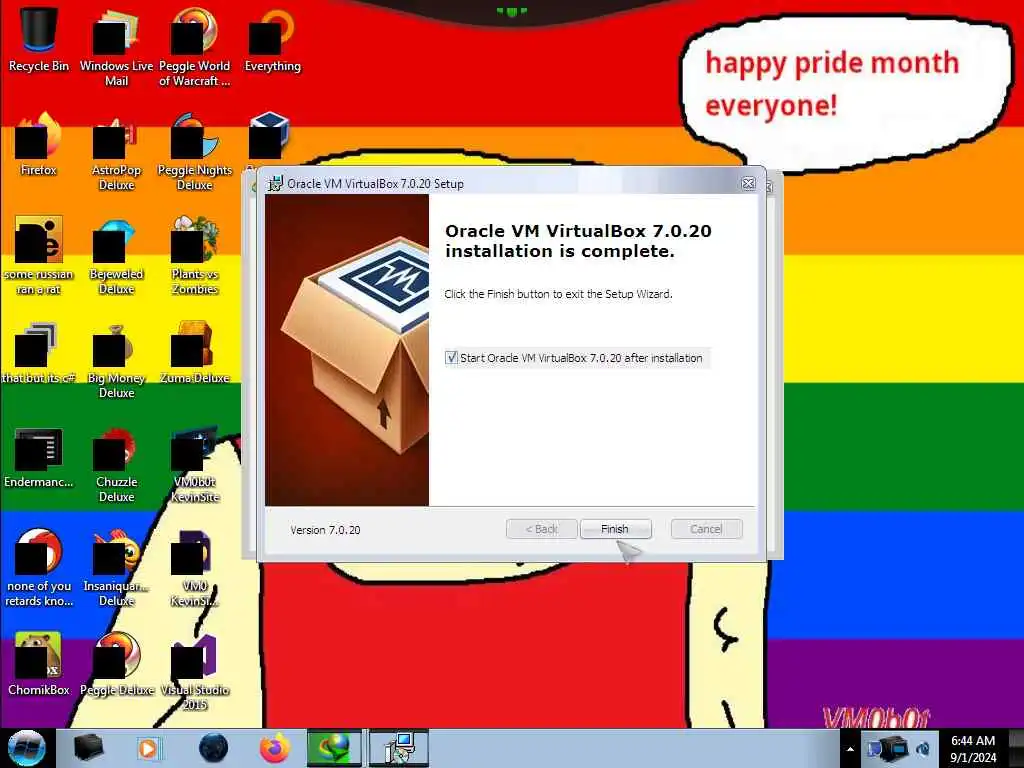Click the 'installation is complete.' heading text
1024x768 pixels.
point(560,251)
